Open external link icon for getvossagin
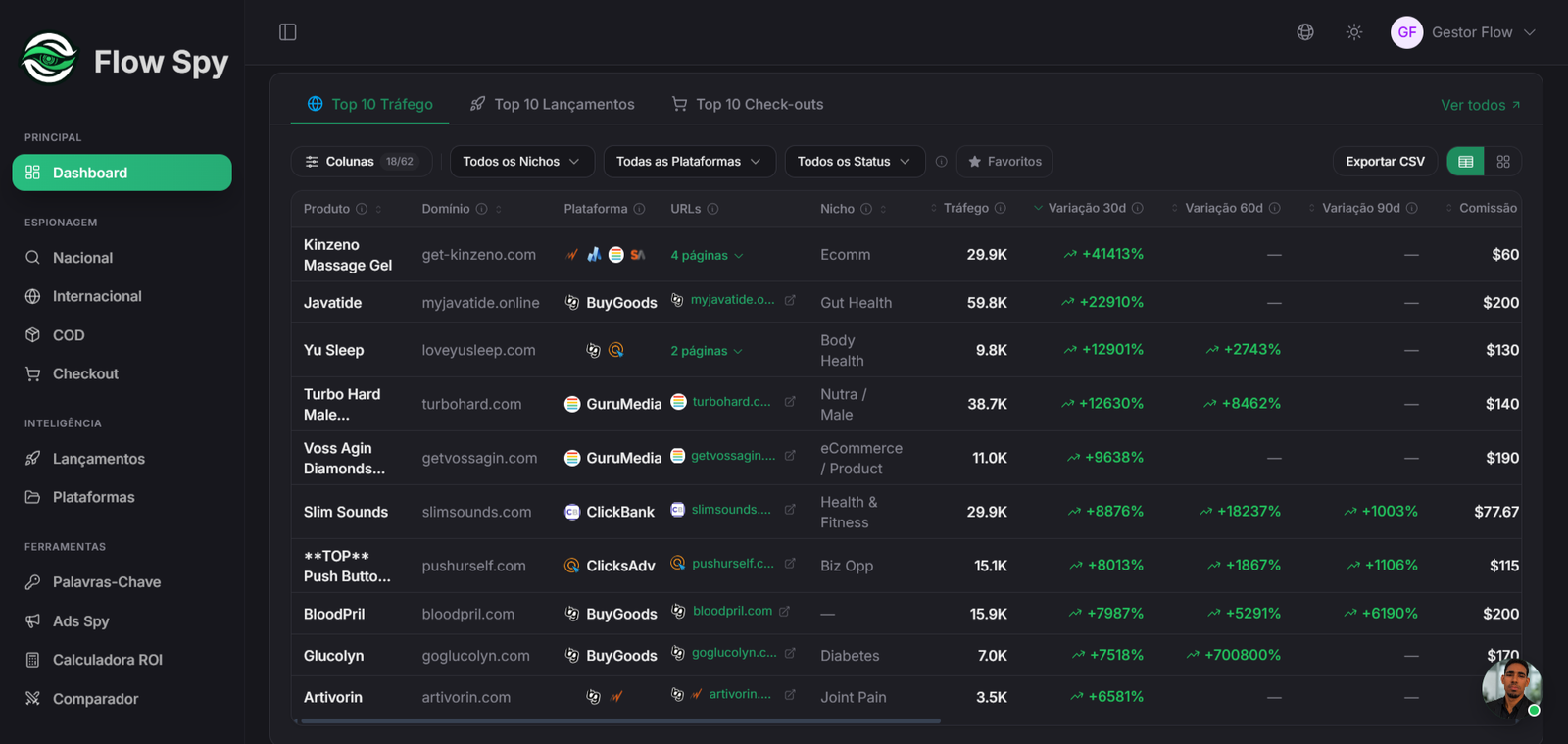 pos(790,456)
